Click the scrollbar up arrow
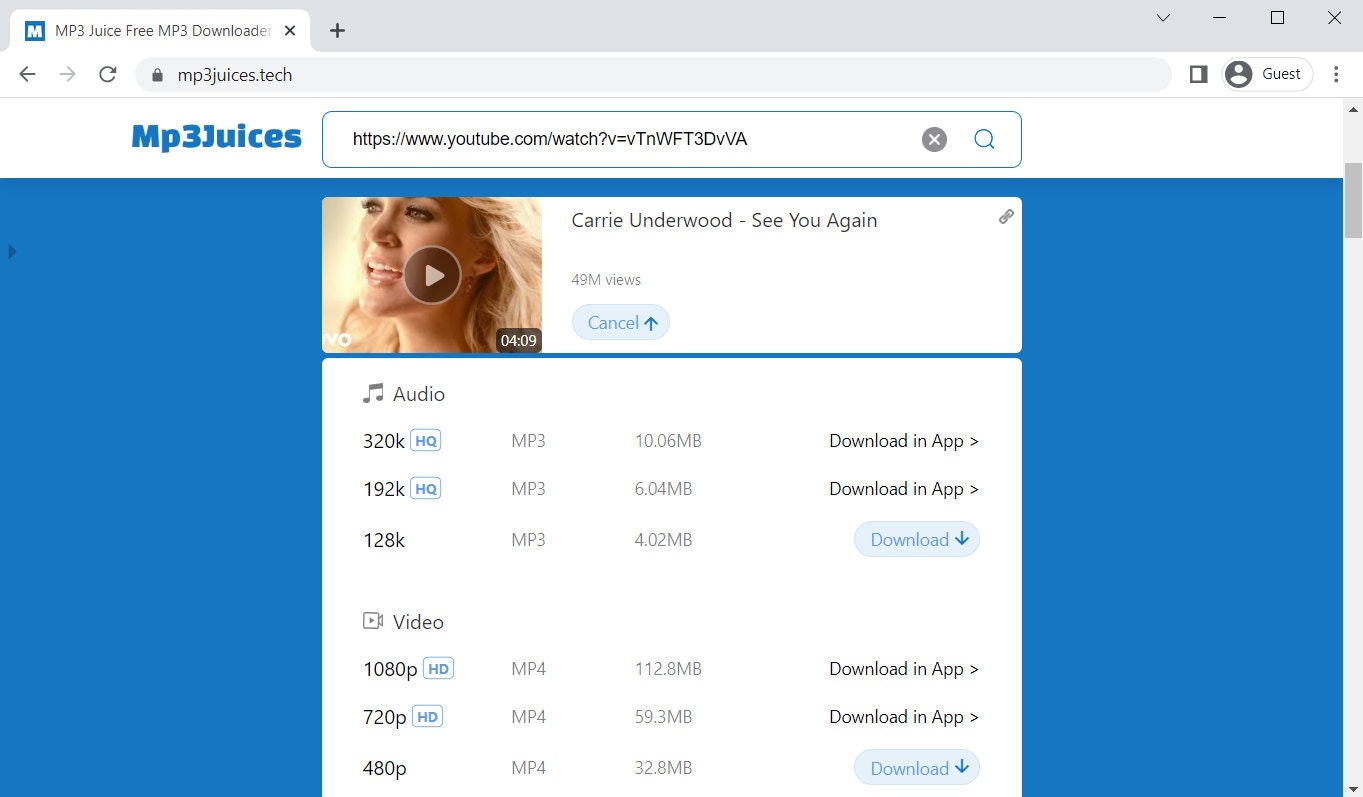The image size is (1363, 797). pyautogui.click(x=1353, y=108)
